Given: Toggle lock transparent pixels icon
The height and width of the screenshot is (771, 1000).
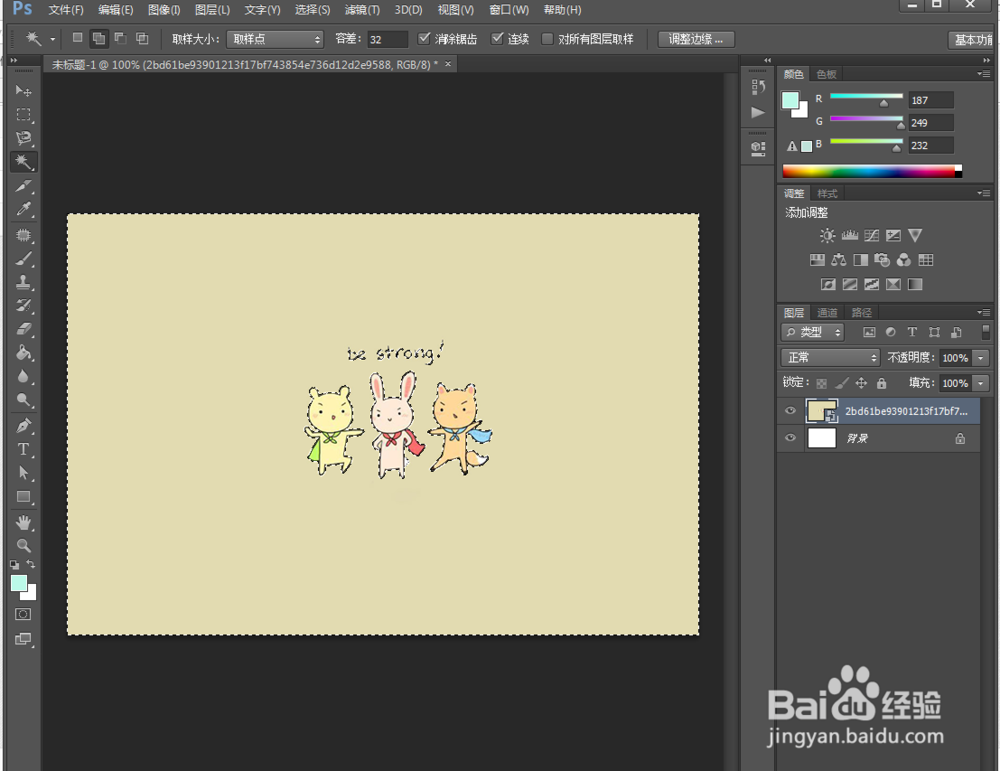Looking at the screenshot, I should pos(821,383).
